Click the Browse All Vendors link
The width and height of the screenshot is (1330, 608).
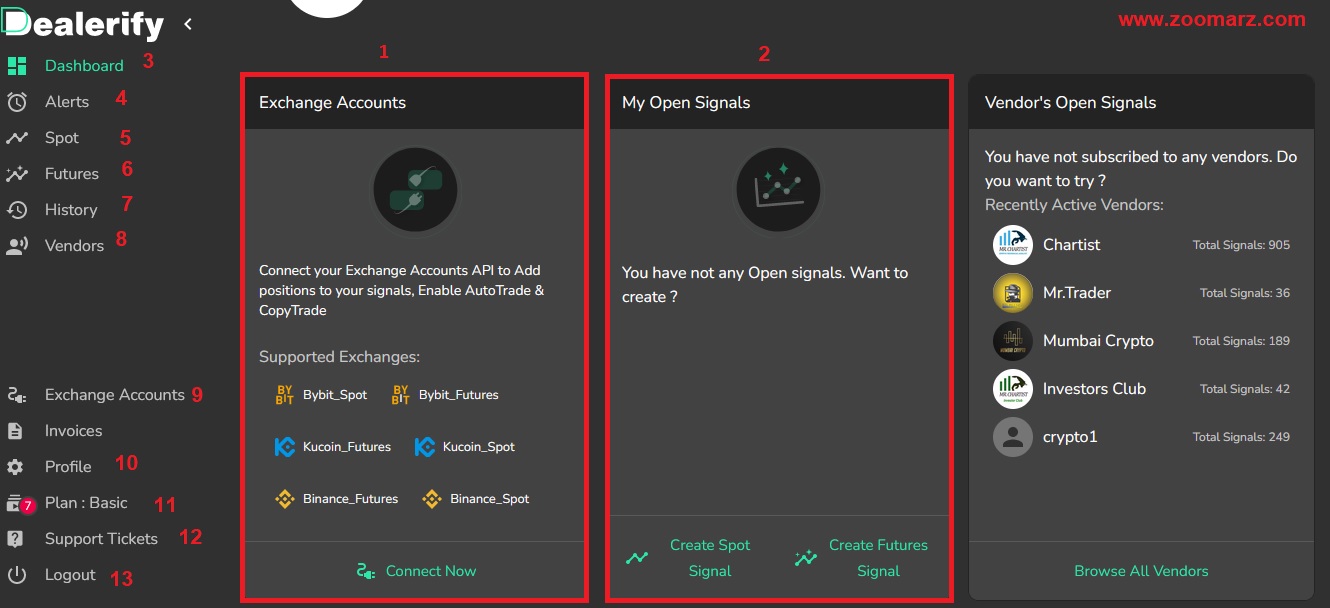click(x=1141, y=571)
